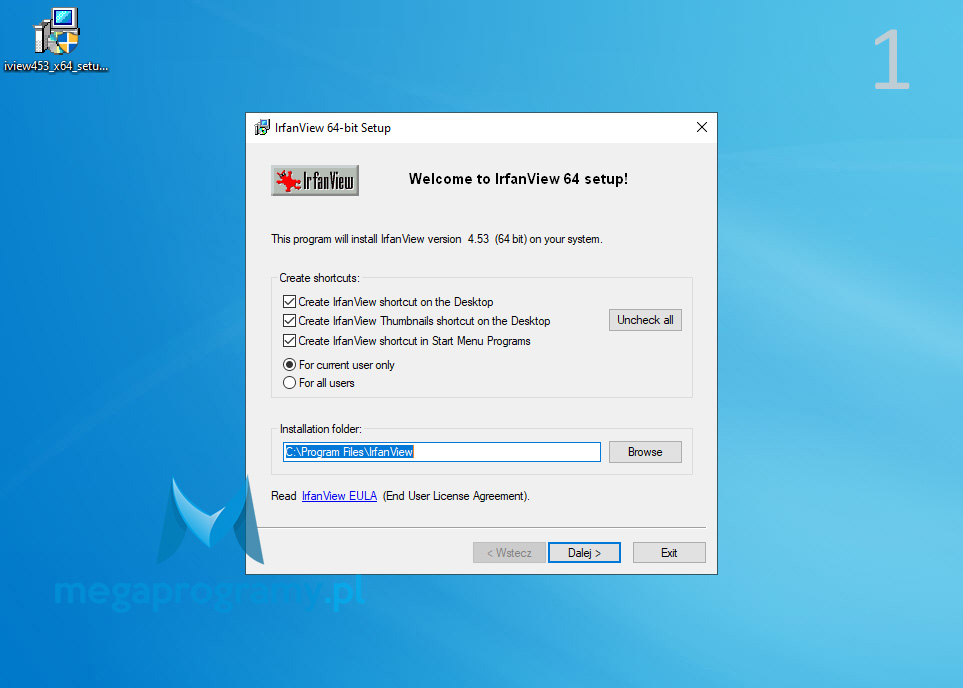The height and width of the screenshot is (688, 963).
Task: Click the Welcome to IrfanView 64 setup heading
Action: (x=518, y=179)
